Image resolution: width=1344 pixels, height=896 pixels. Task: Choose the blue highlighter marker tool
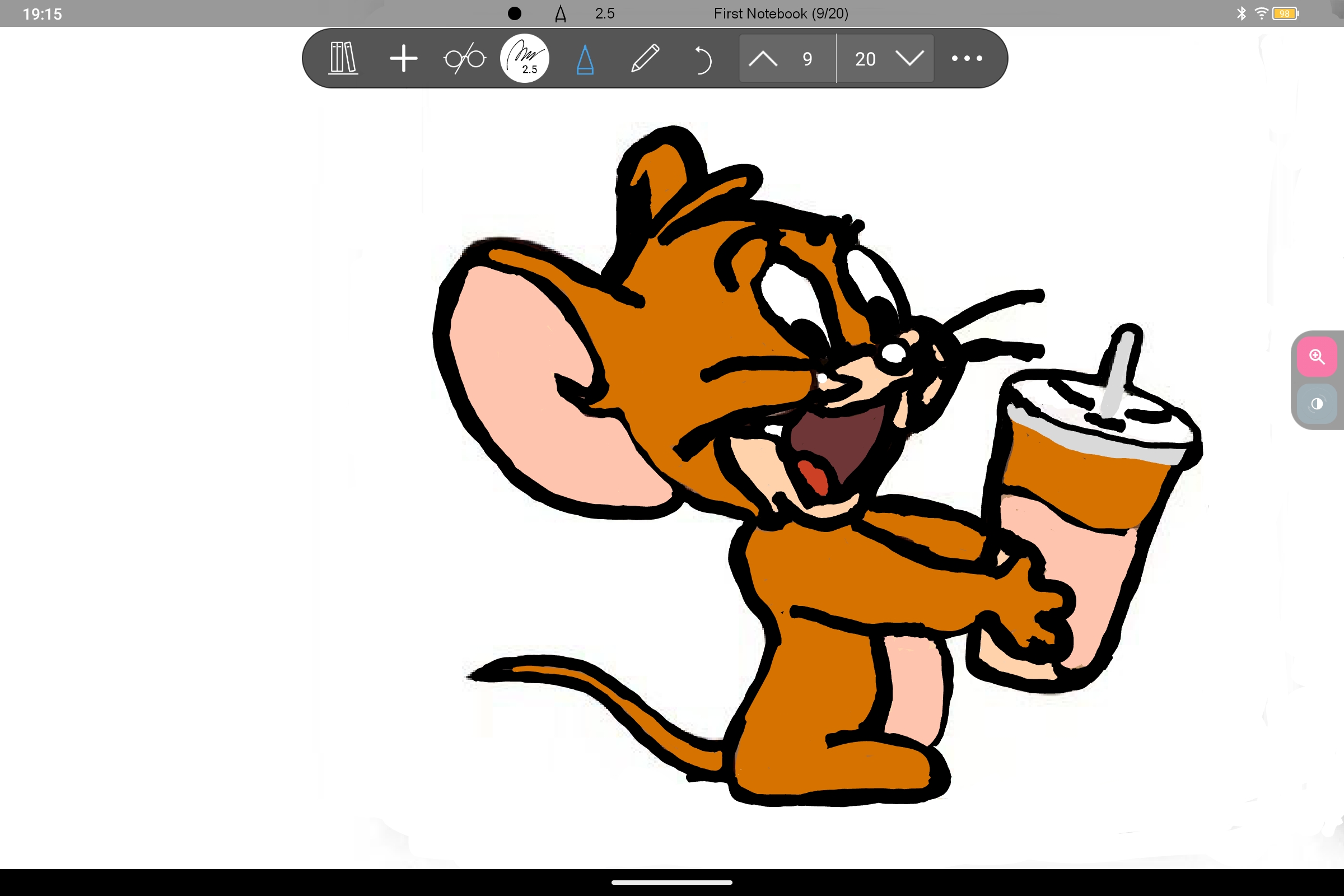click(x=585, y=59)
